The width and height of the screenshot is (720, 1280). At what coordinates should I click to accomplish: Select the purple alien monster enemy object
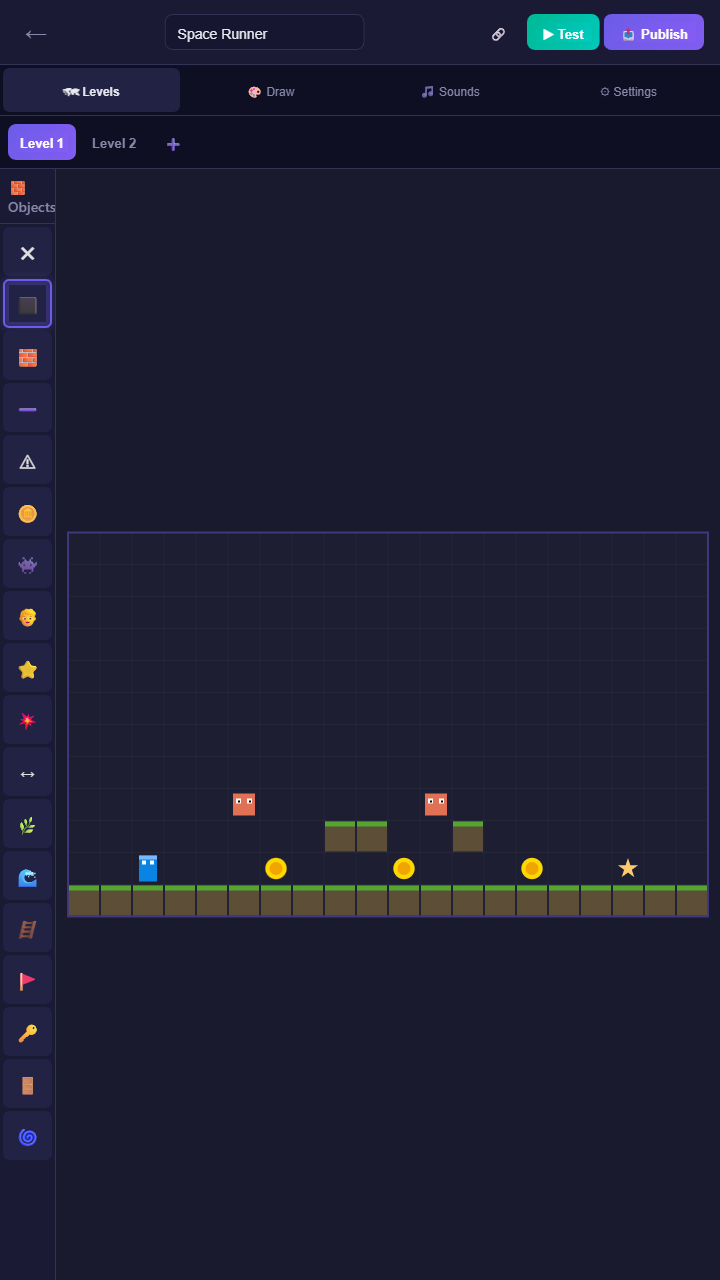[x=27, y=565]
